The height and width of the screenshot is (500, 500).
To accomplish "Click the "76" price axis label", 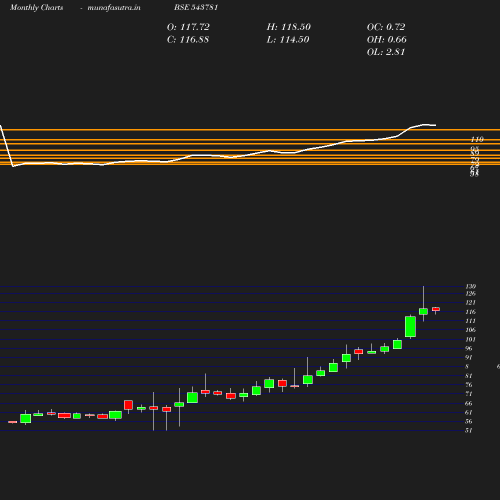I will 469,385.
